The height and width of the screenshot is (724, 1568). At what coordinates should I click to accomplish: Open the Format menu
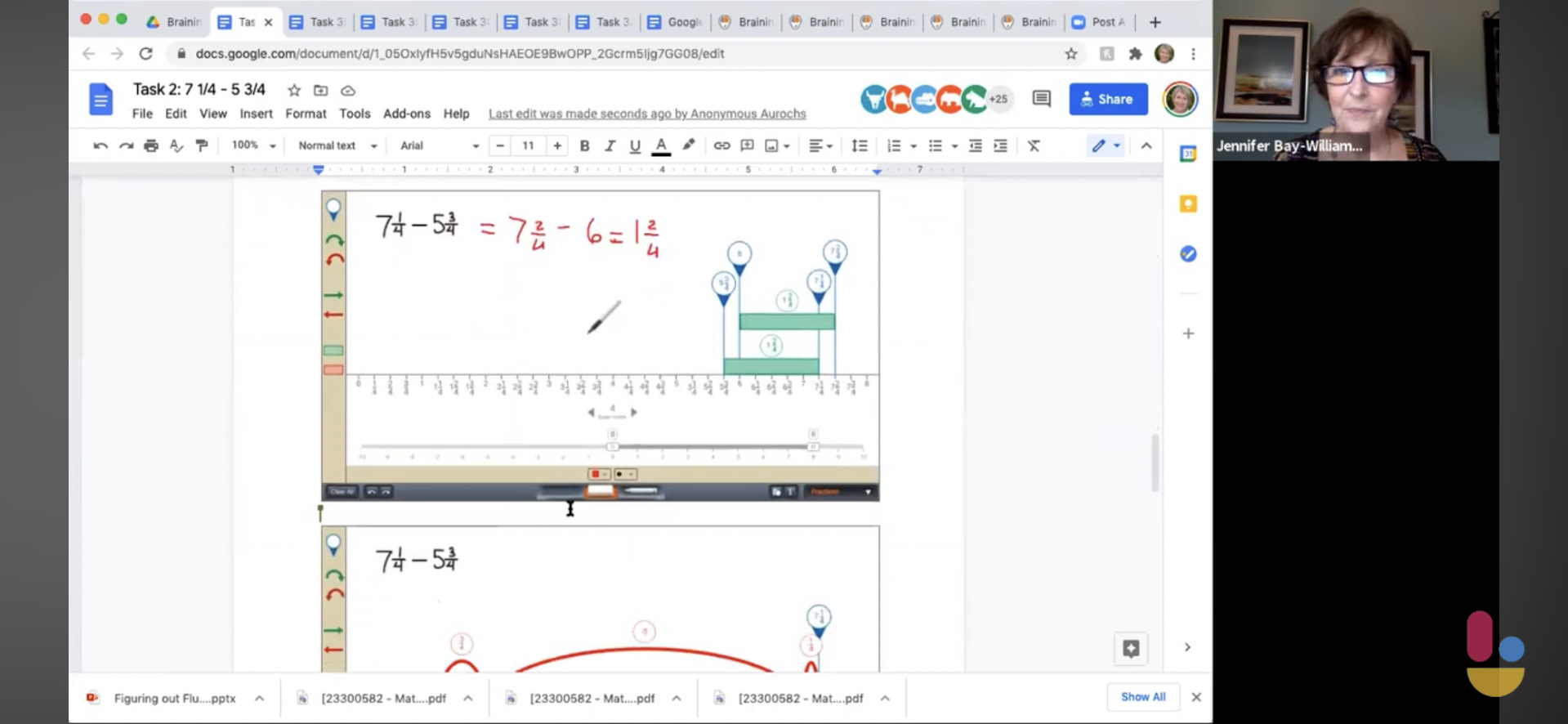coord(306,114)
